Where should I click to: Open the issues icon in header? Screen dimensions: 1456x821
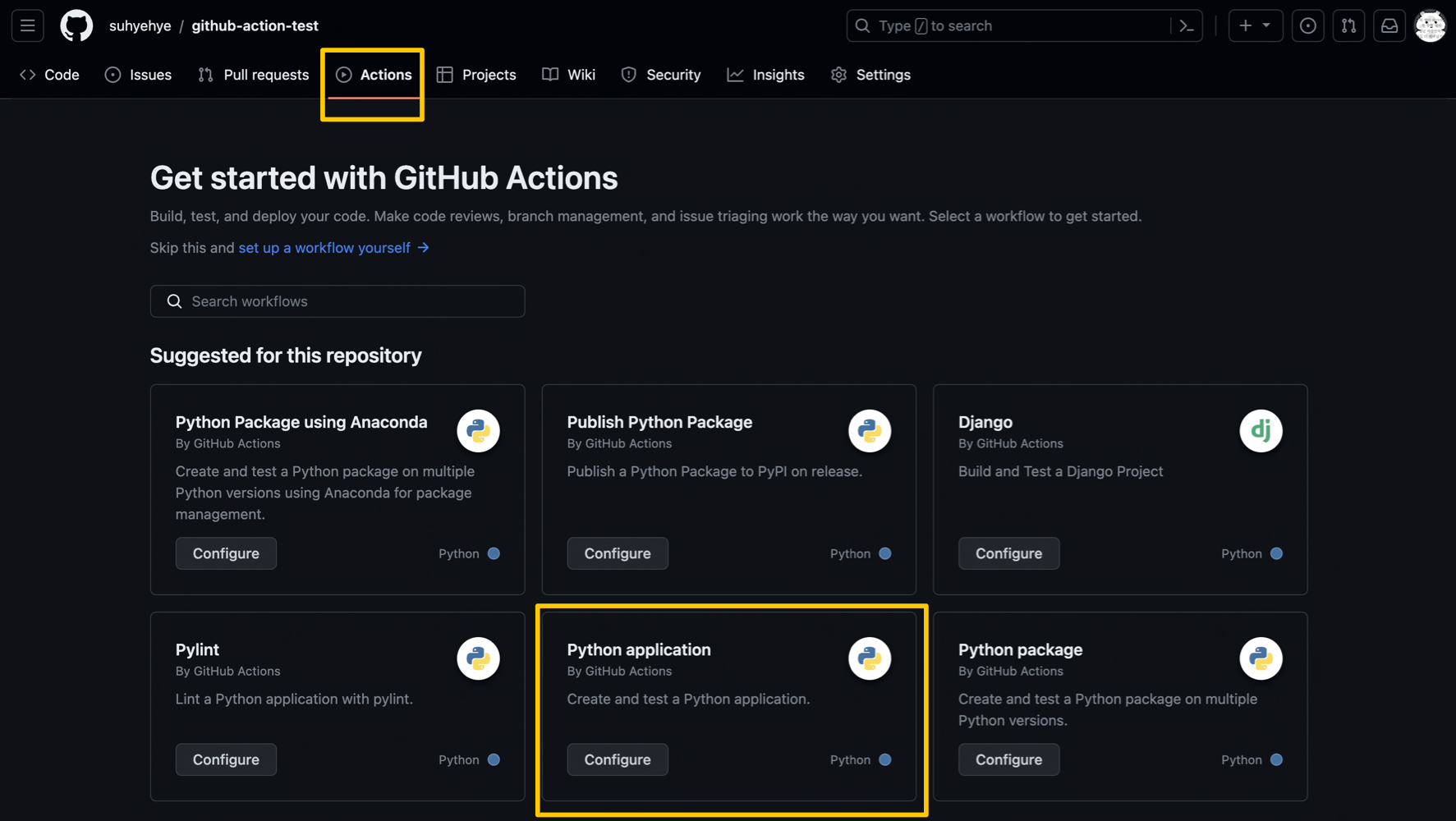point(1308,25)
